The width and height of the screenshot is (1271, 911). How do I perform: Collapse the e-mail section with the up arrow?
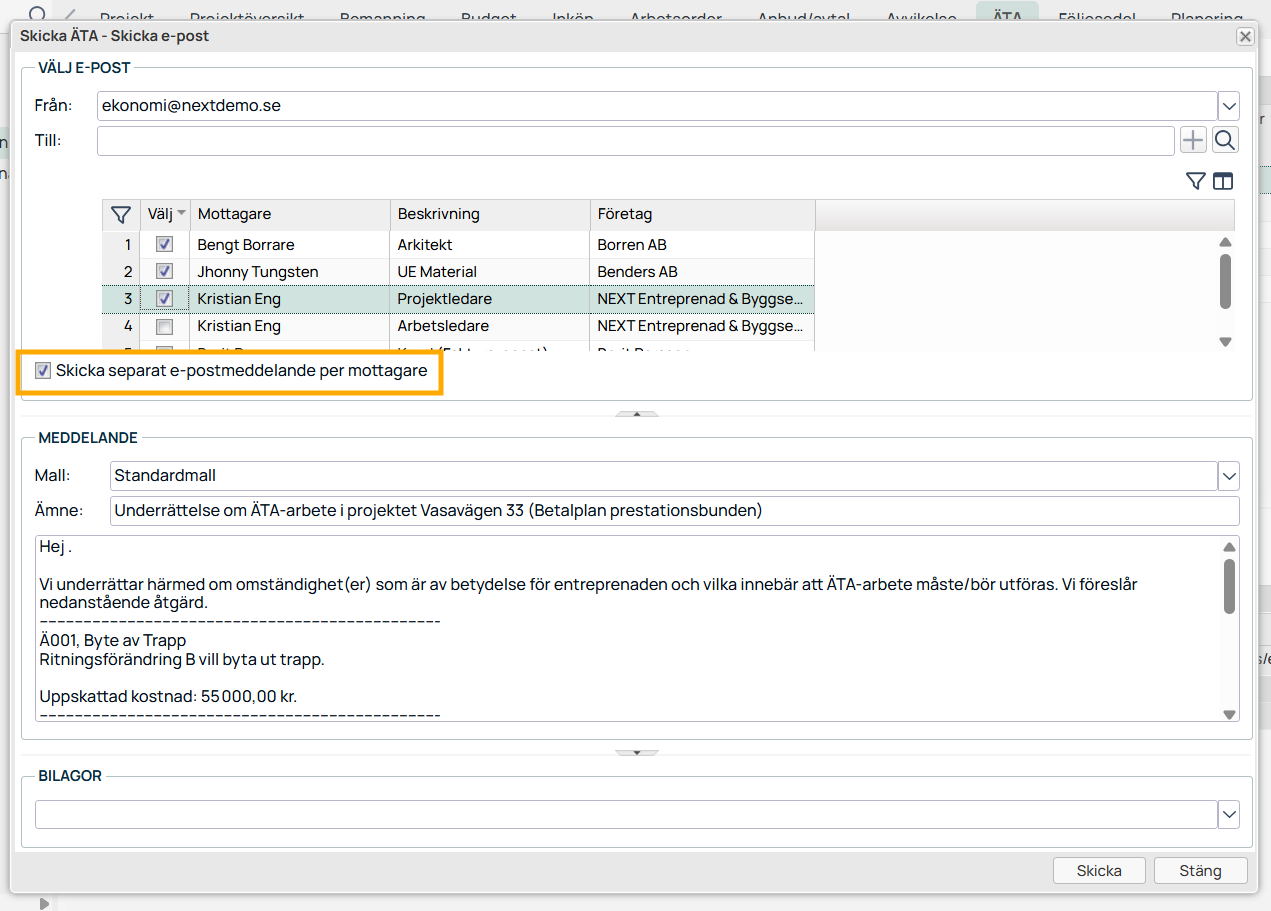(637, 413)
